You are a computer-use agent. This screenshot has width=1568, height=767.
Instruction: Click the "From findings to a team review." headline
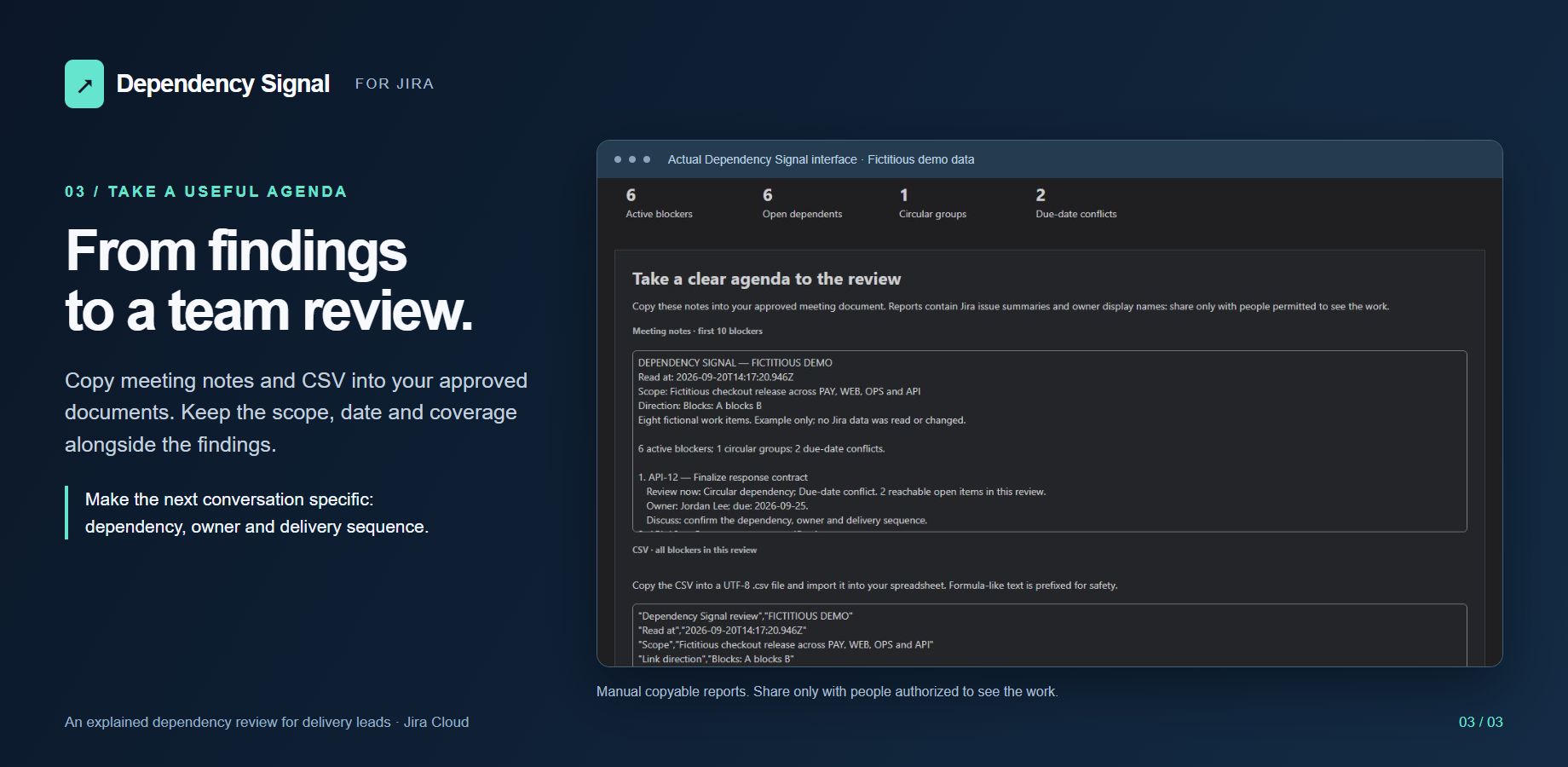point(269,280)
